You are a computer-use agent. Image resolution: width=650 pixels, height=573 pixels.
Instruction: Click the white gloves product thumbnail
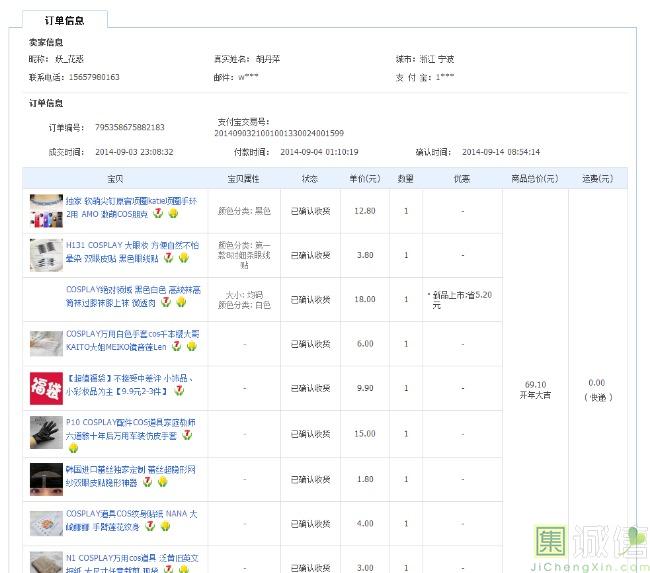(x=46, y=341)
